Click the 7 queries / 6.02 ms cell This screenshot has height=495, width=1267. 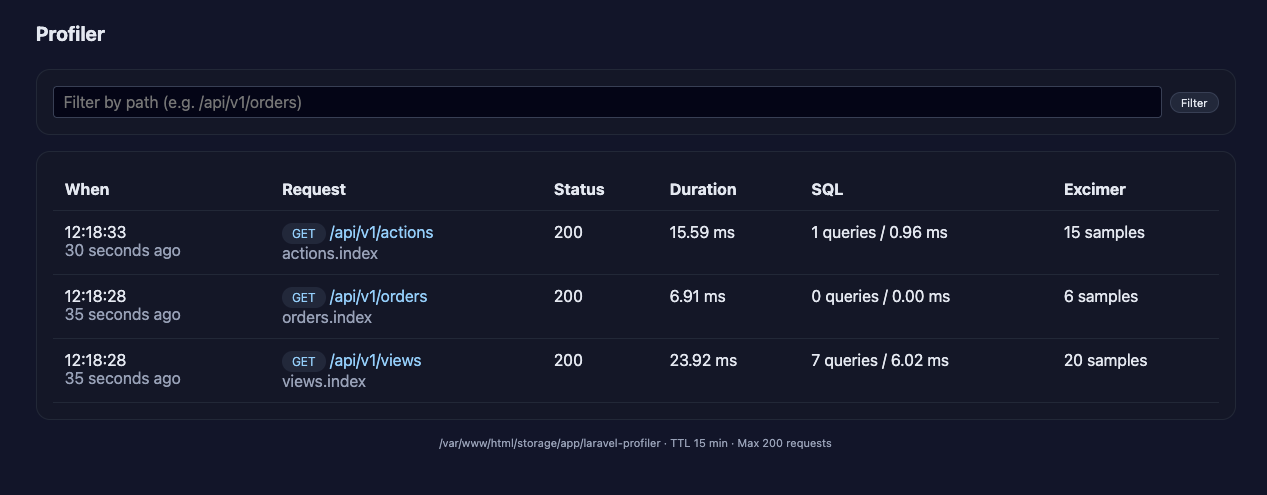pos(880,360)
